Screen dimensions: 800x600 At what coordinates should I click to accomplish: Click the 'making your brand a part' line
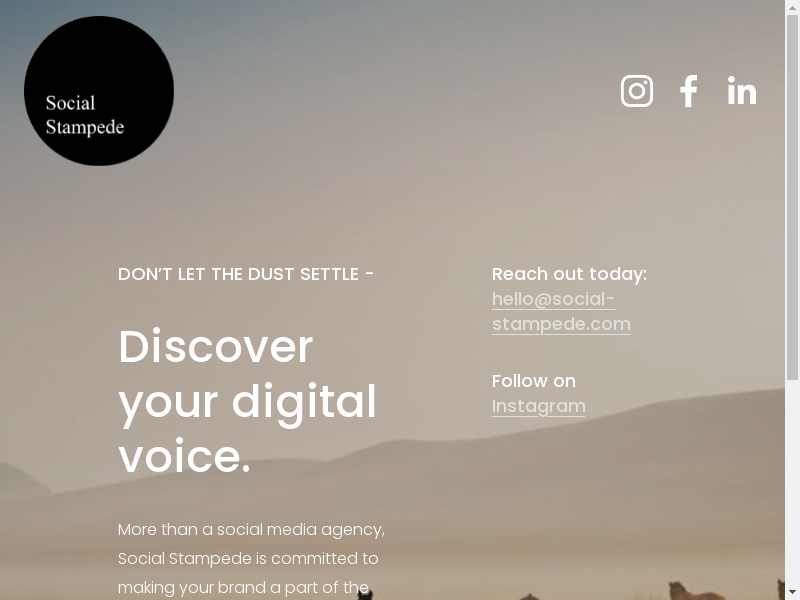coord(243,588)
